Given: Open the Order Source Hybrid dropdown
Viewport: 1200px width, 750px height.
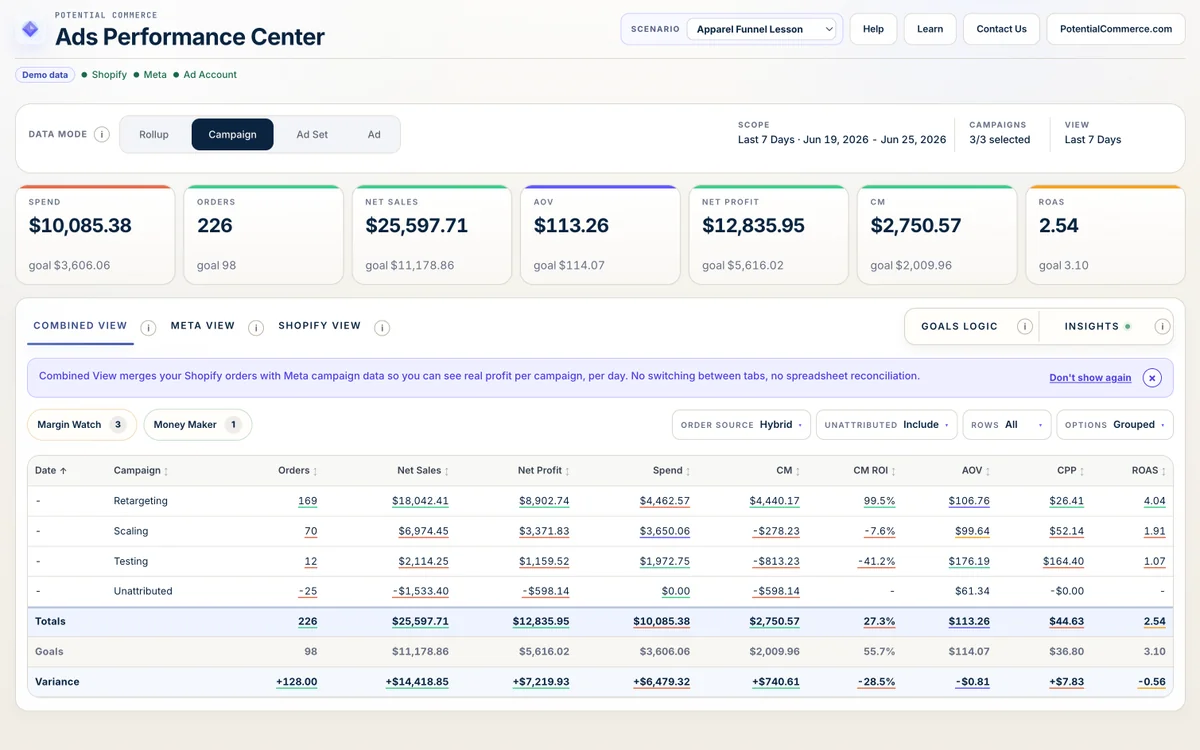Looking at the screenshot, I should click(741, 425).
